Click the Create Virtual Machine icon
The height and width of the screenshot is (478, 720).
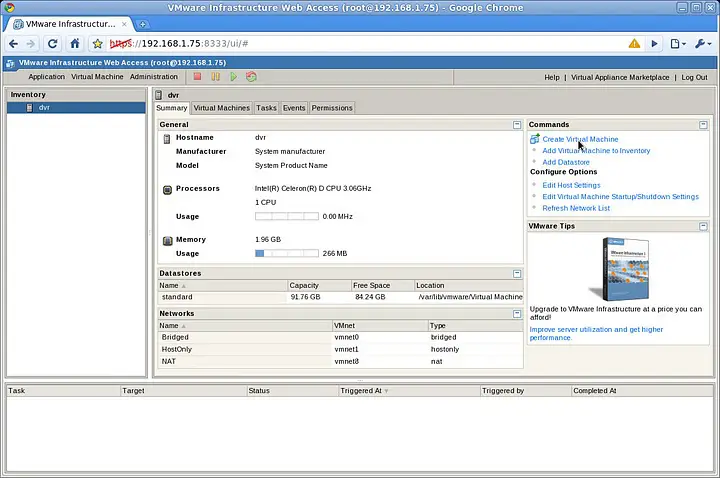point(534,139)
